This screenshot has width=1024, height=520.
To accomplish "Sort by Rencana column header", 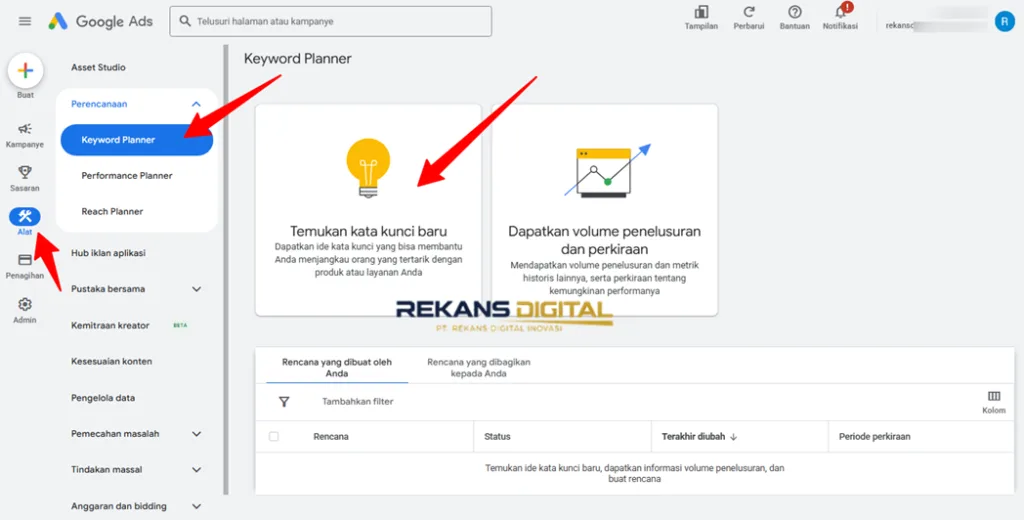I will [x=331, y=436].
